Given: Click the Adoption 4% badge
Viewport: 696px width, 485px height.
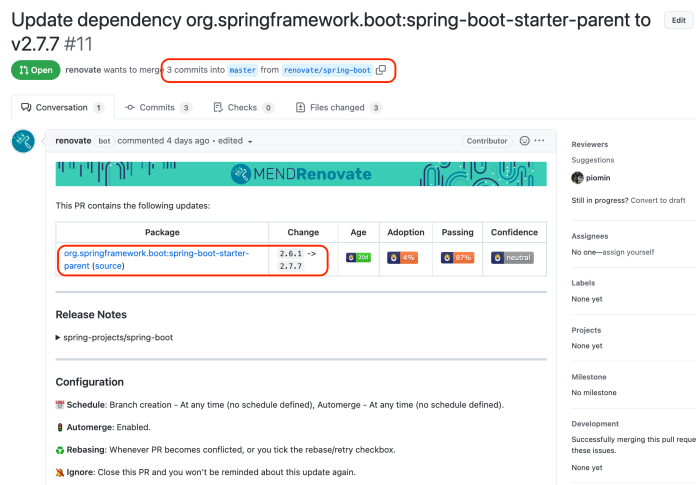Looking at the screenshot, I should click(402, 257).
